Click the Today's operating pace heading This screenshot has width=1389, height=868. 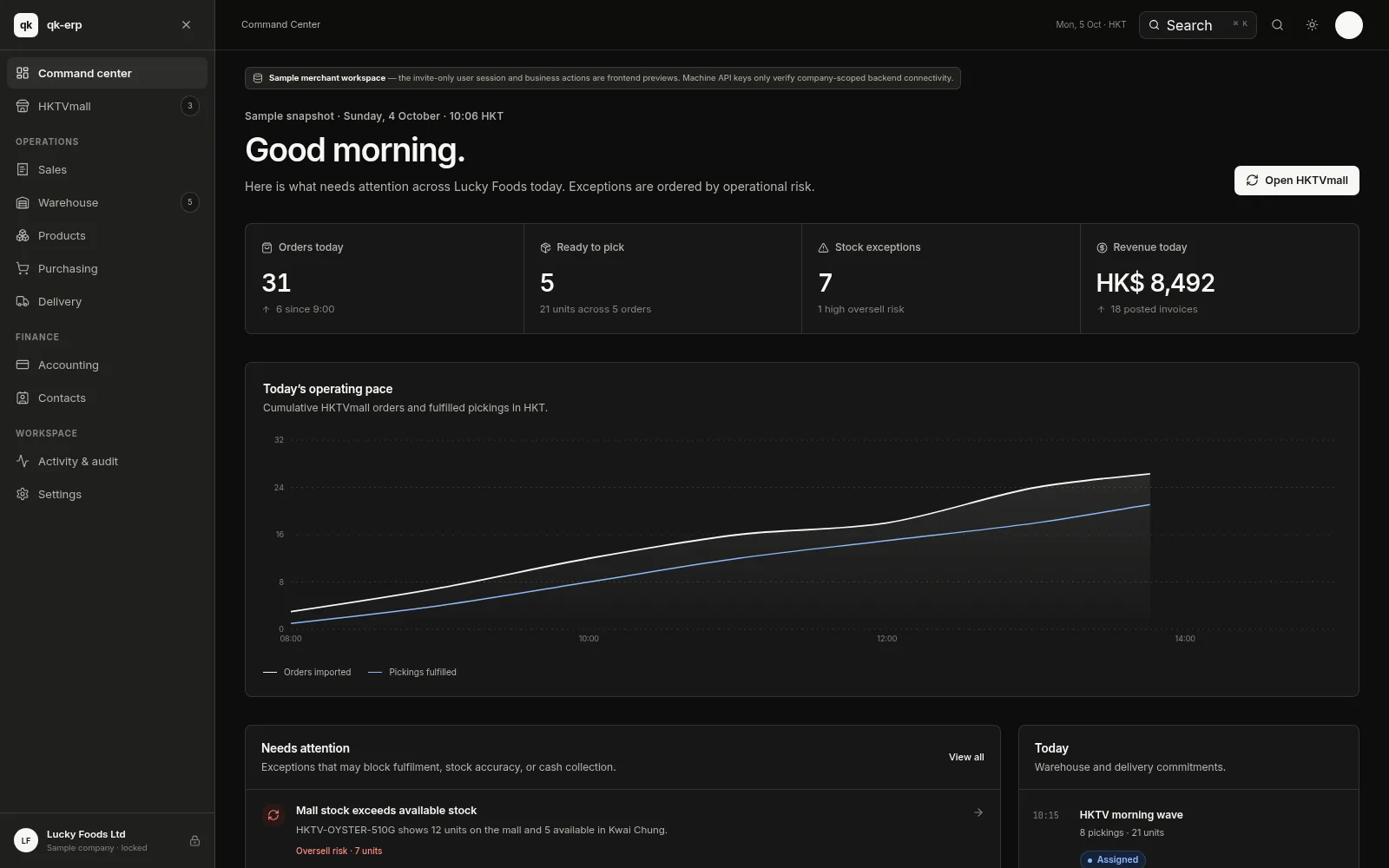point(327,389)
